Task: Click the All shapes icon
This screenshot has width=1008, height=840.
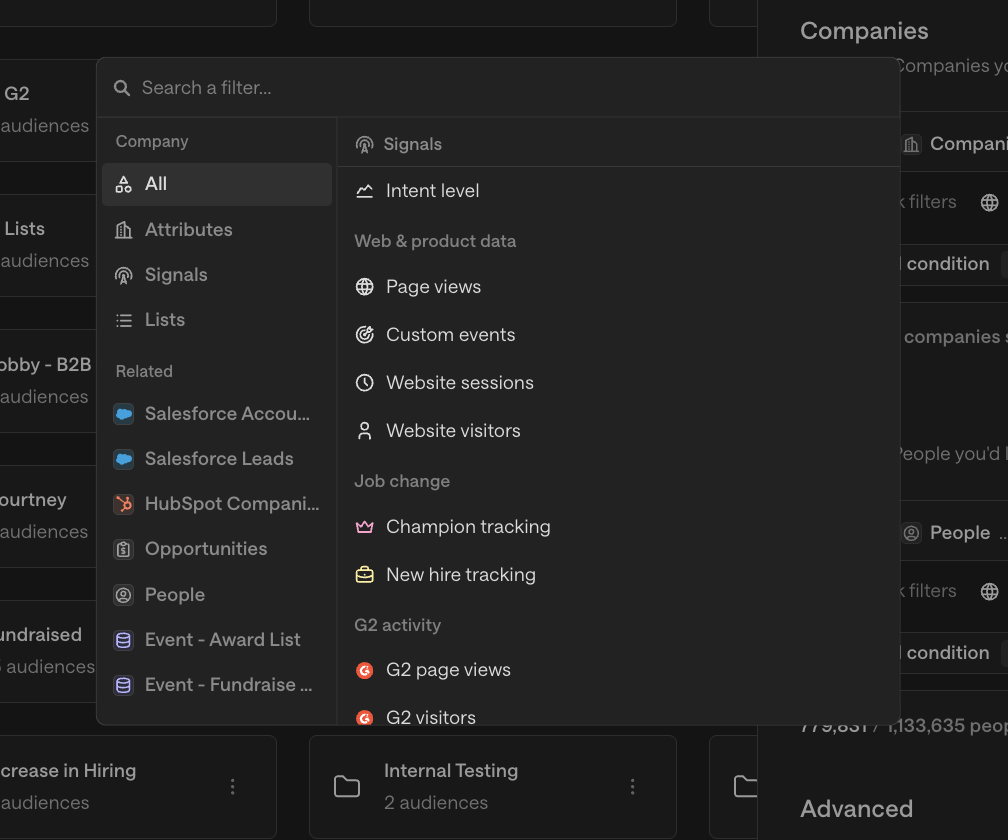Action: [123, 184]
